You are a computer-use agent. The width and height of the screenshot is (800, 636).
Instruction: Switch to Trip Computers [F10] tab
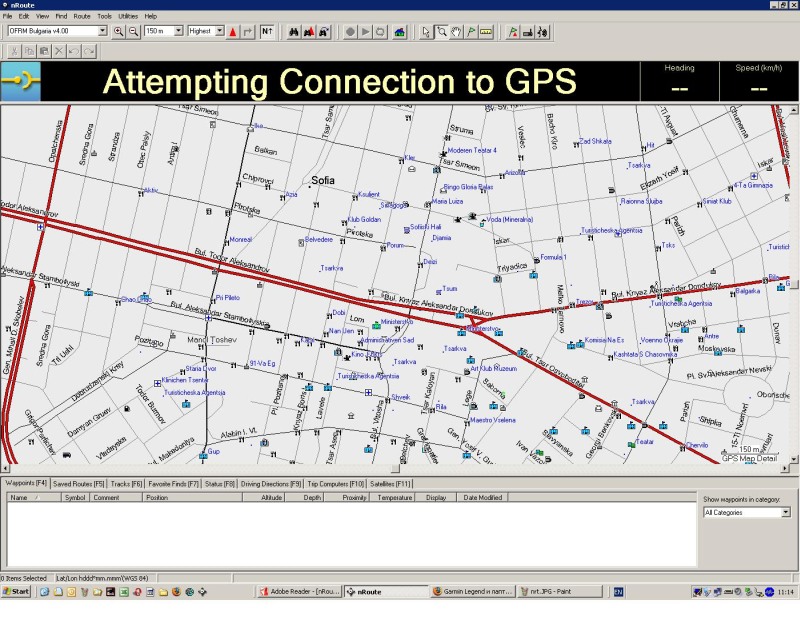coord(336,484)
